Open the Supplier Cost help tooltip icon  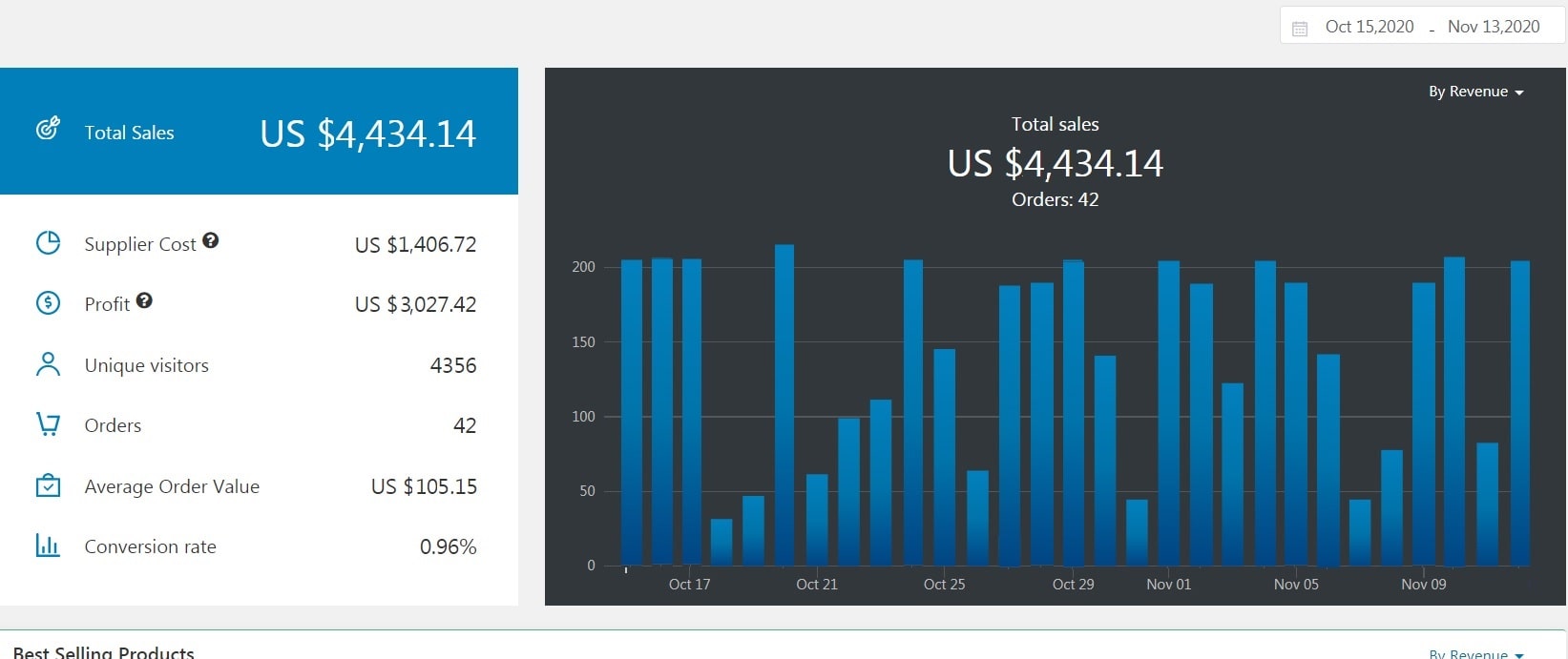211,241
